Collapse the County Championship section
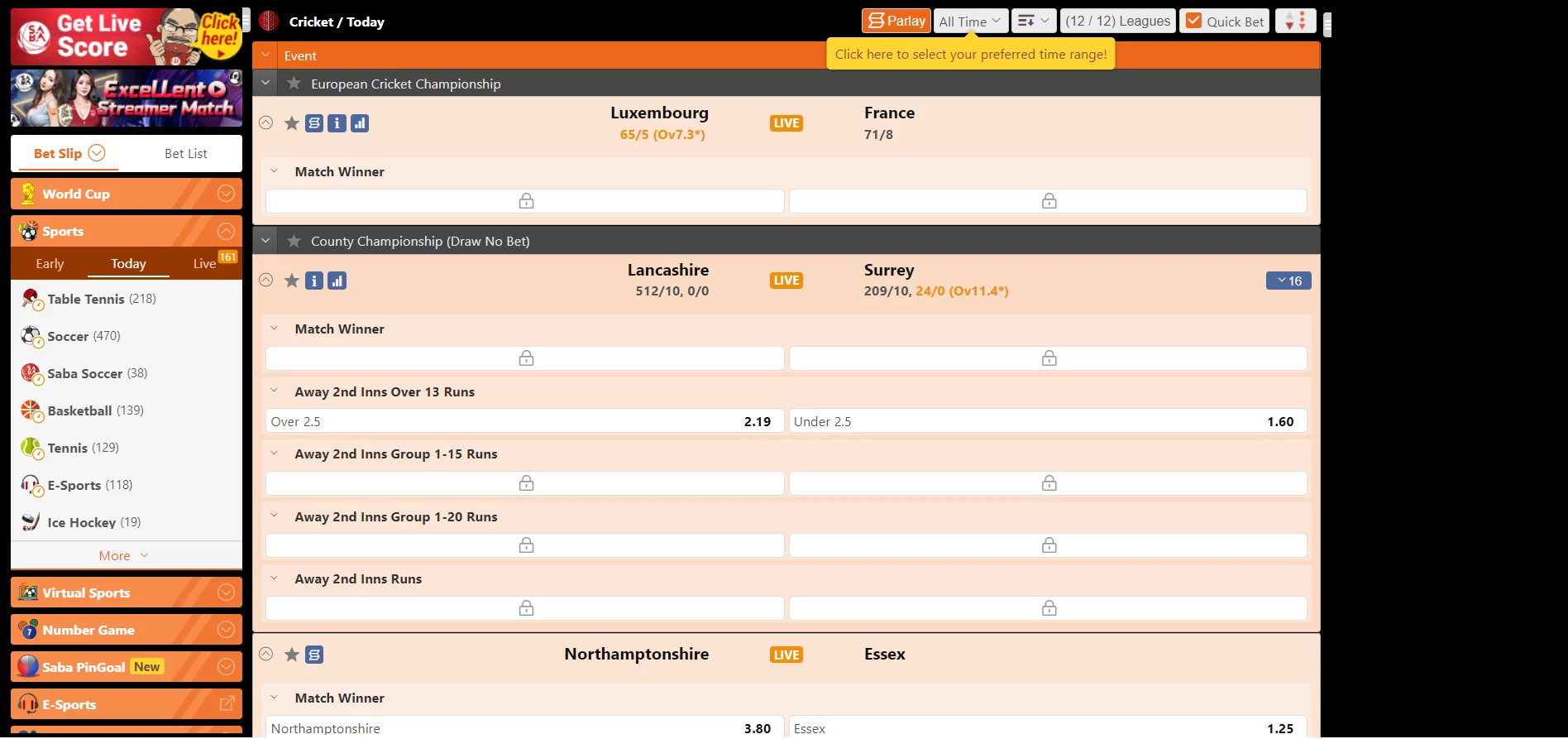The height and width of the screenshot is (739, 1568). 265,241
